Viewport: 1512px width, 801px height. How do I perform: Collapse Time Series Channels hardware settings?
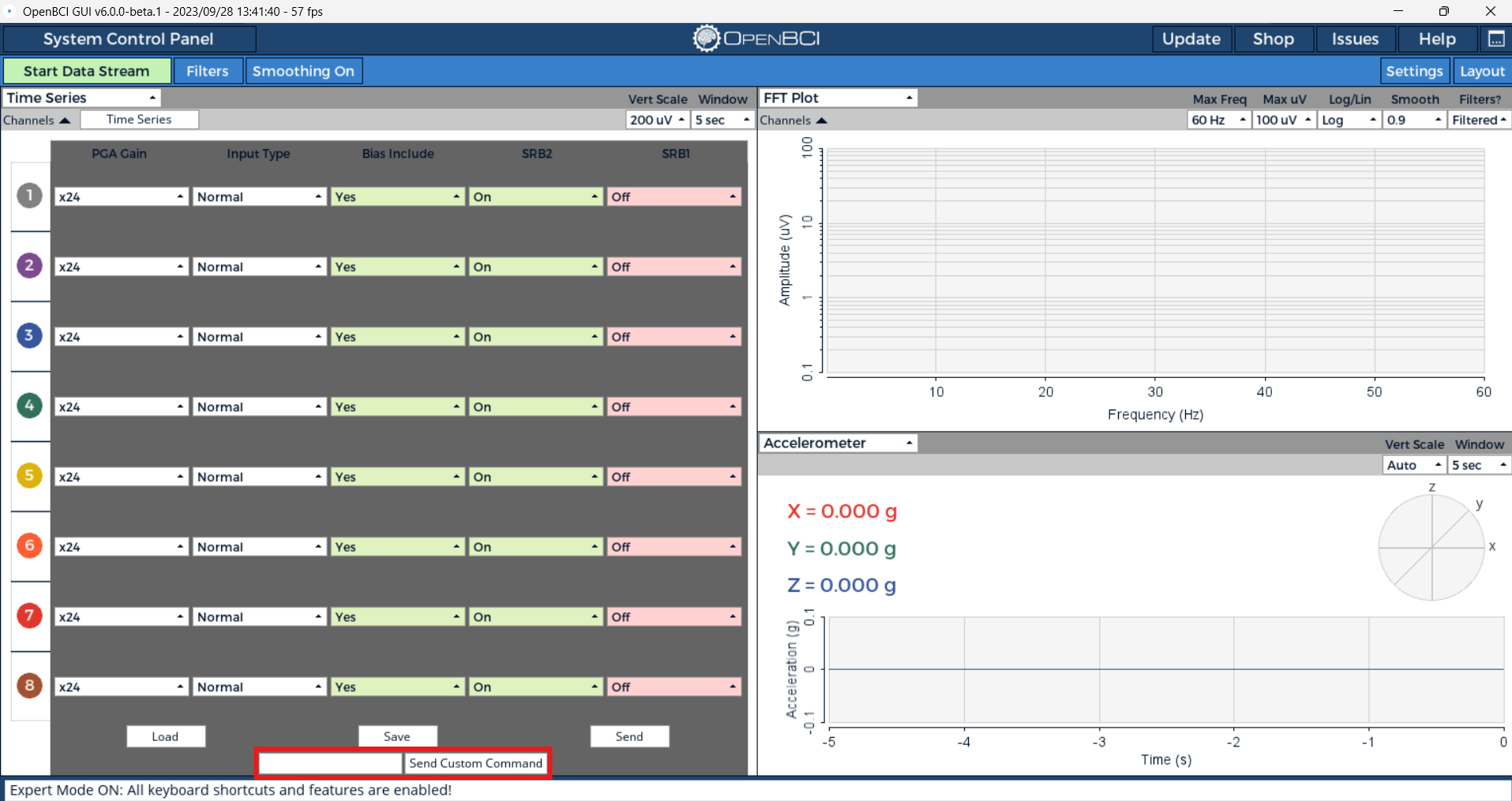click(37, 120)
